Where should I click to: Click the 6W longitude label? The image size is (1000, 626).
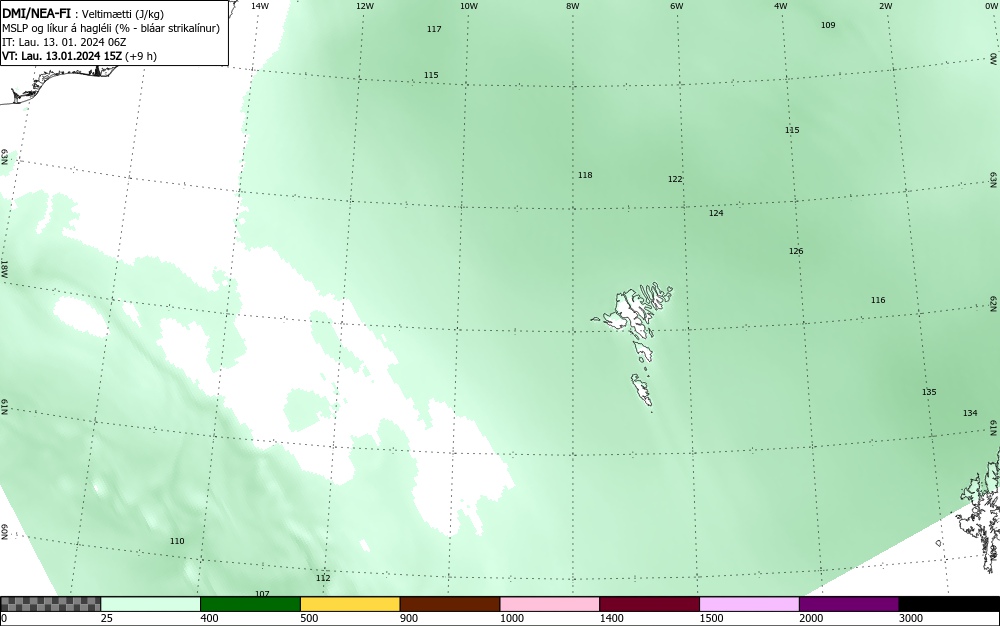677,6
